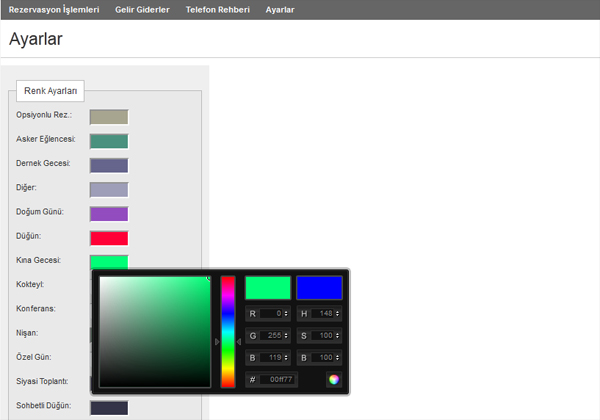This screenshot has height=420, width=600.
Task: Pick the Diğer color swatch
Action: point(109,190)
